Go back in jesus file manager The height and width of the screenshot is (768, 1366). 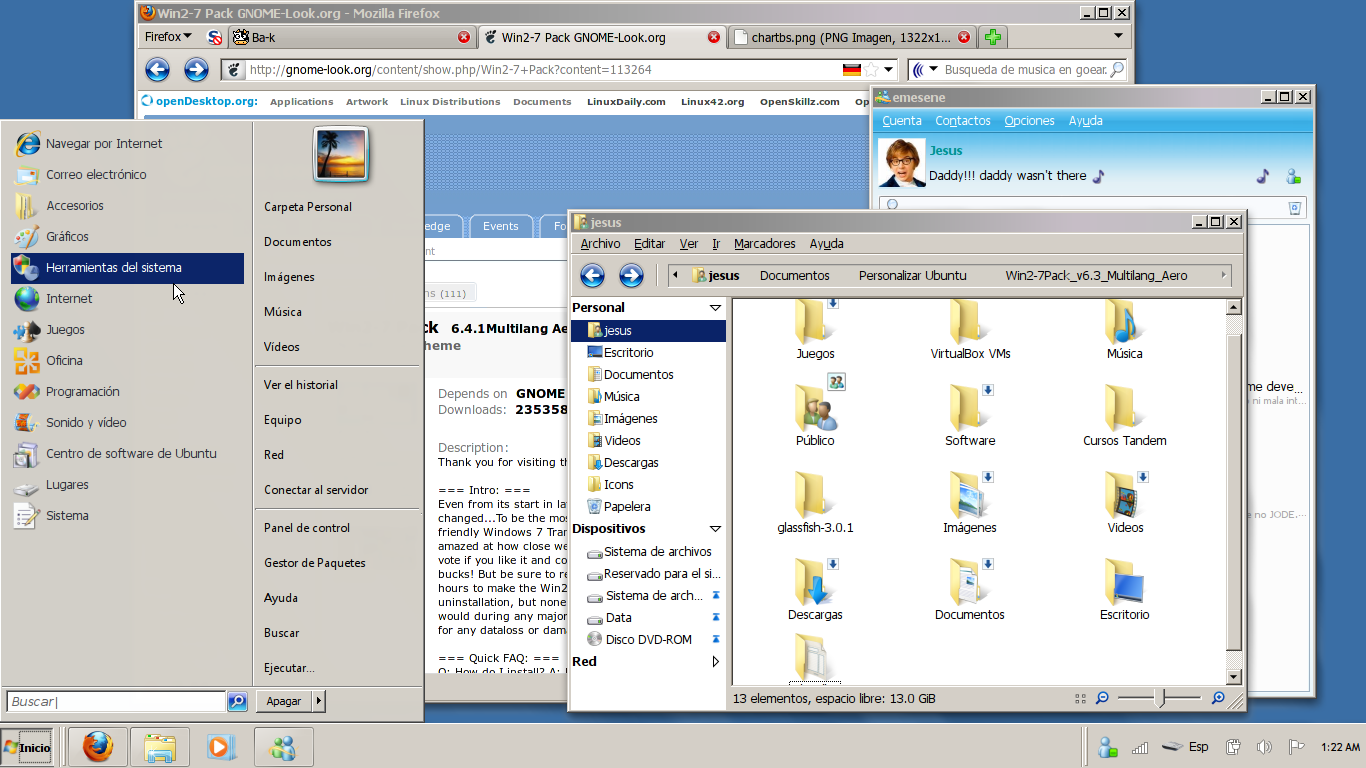(592, 276)
